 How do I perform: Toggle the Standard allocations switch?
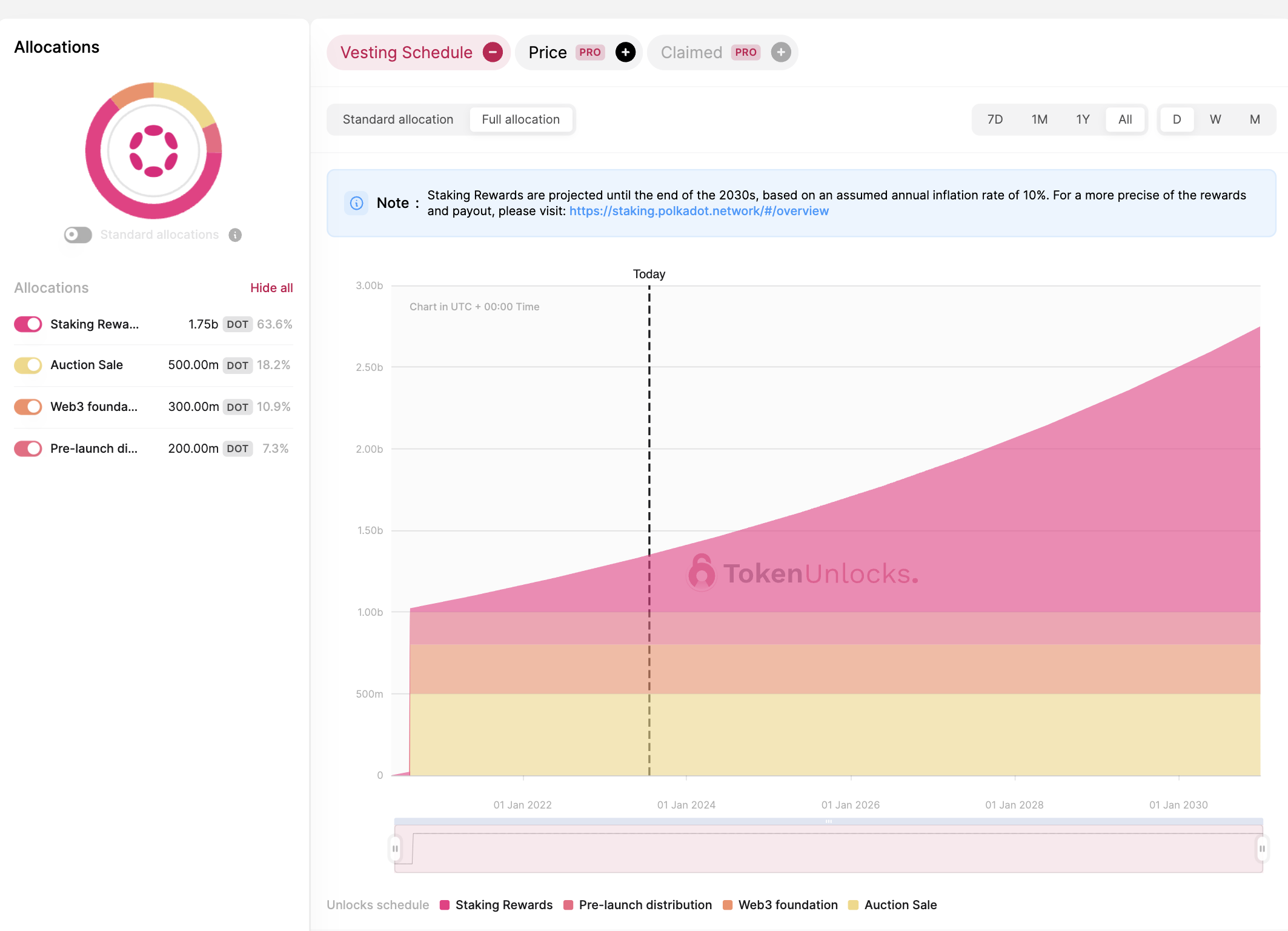click(78, 235)
